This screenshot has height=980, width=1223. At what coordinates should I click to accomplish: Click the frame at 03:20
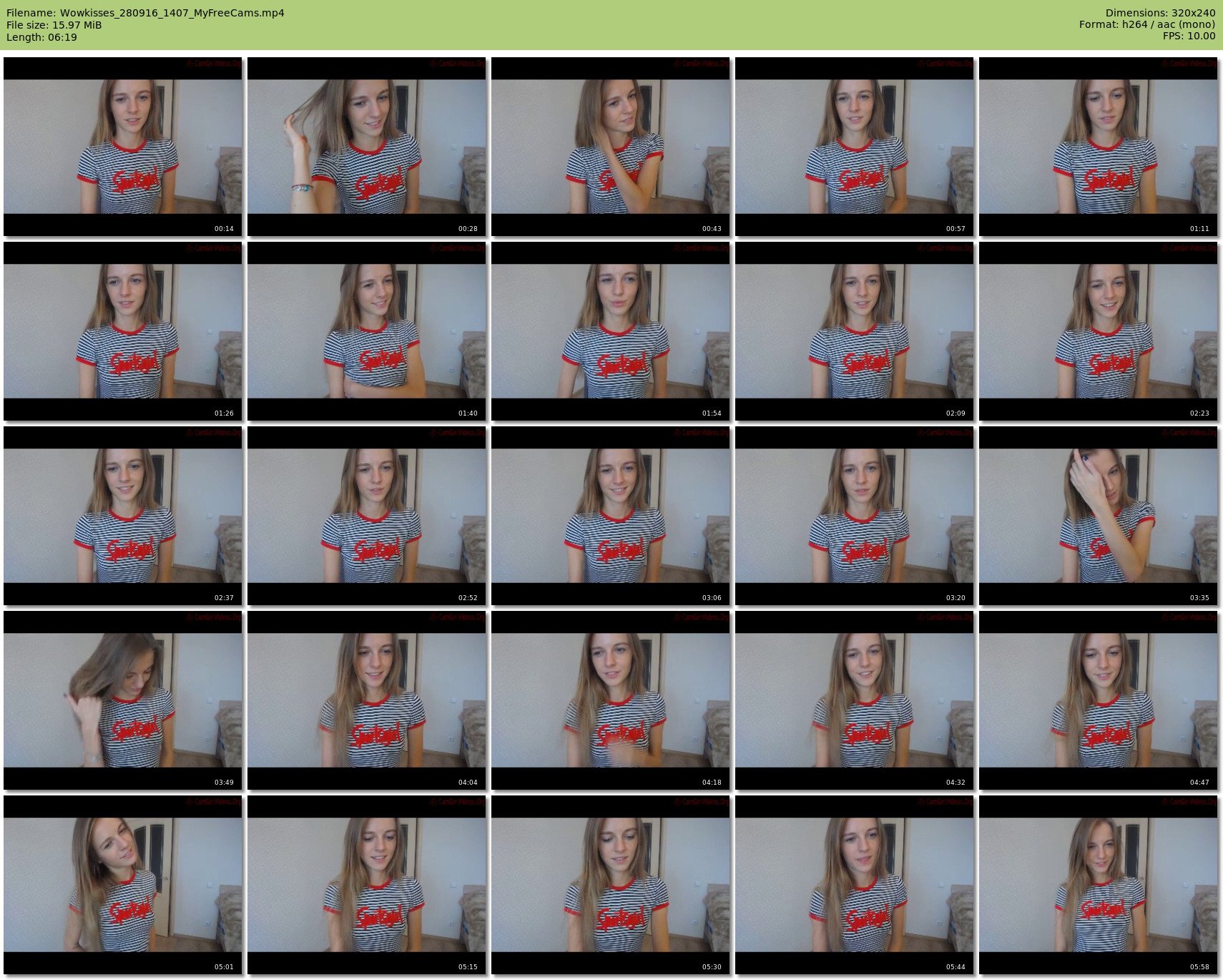855,516
